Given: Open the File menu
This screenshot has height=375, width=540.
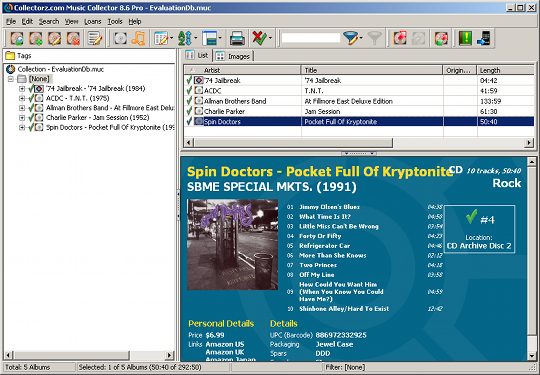Looking at the screenshot, I should (x=11, y=21).
